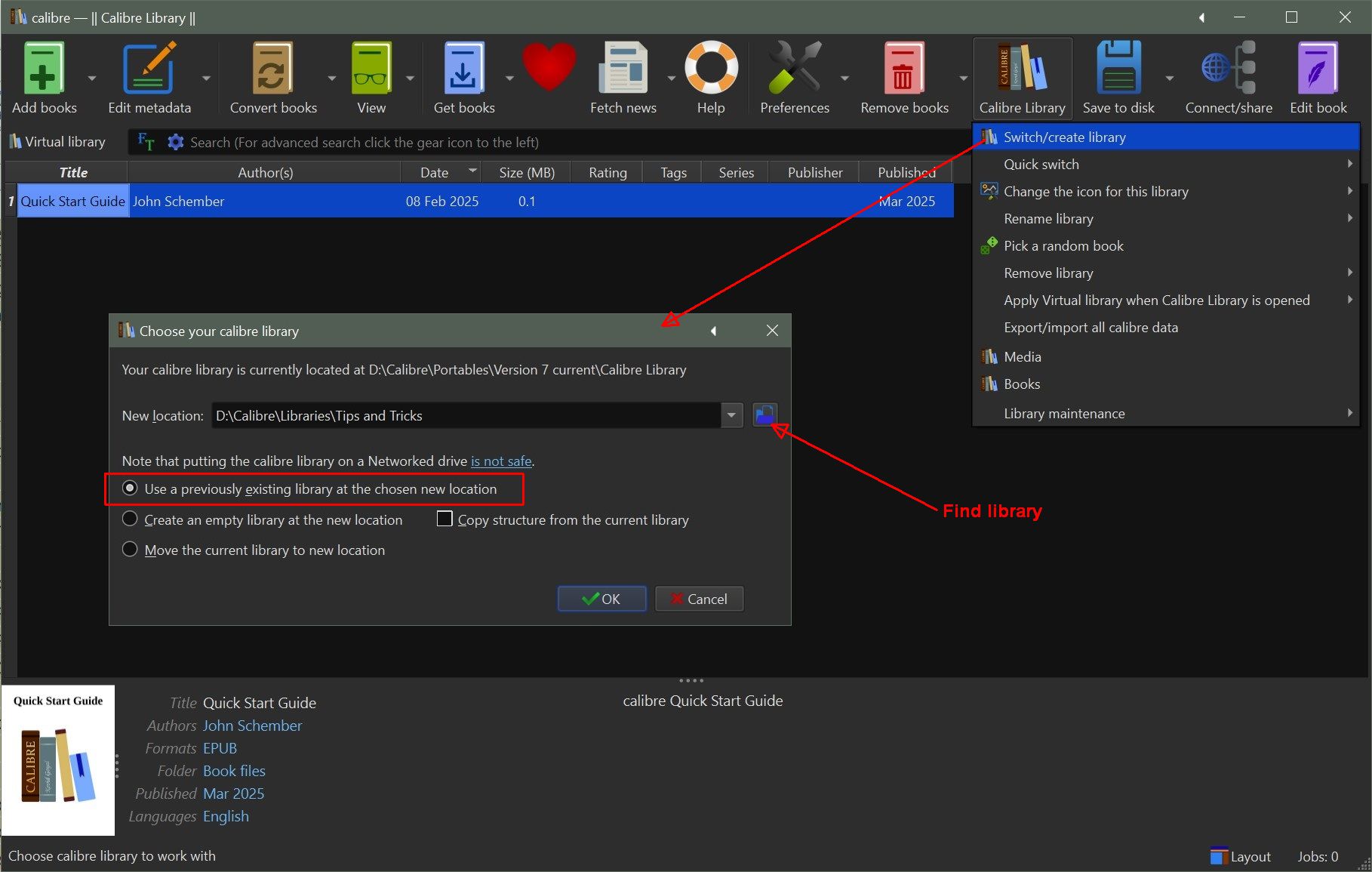Open the 'Book files' folder link
Image resolution: width=1372 pixels, height=872 pixels.
[234, 771]
